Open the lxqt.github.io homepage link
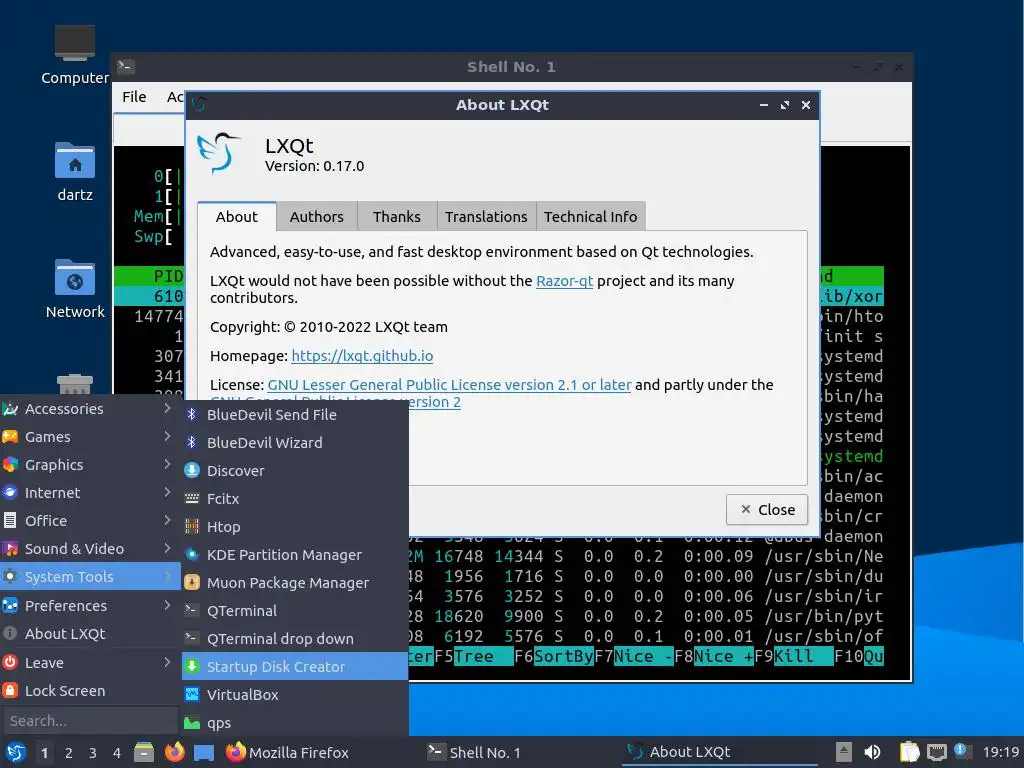The image size is (1024, 768). [x=362, y=356]
